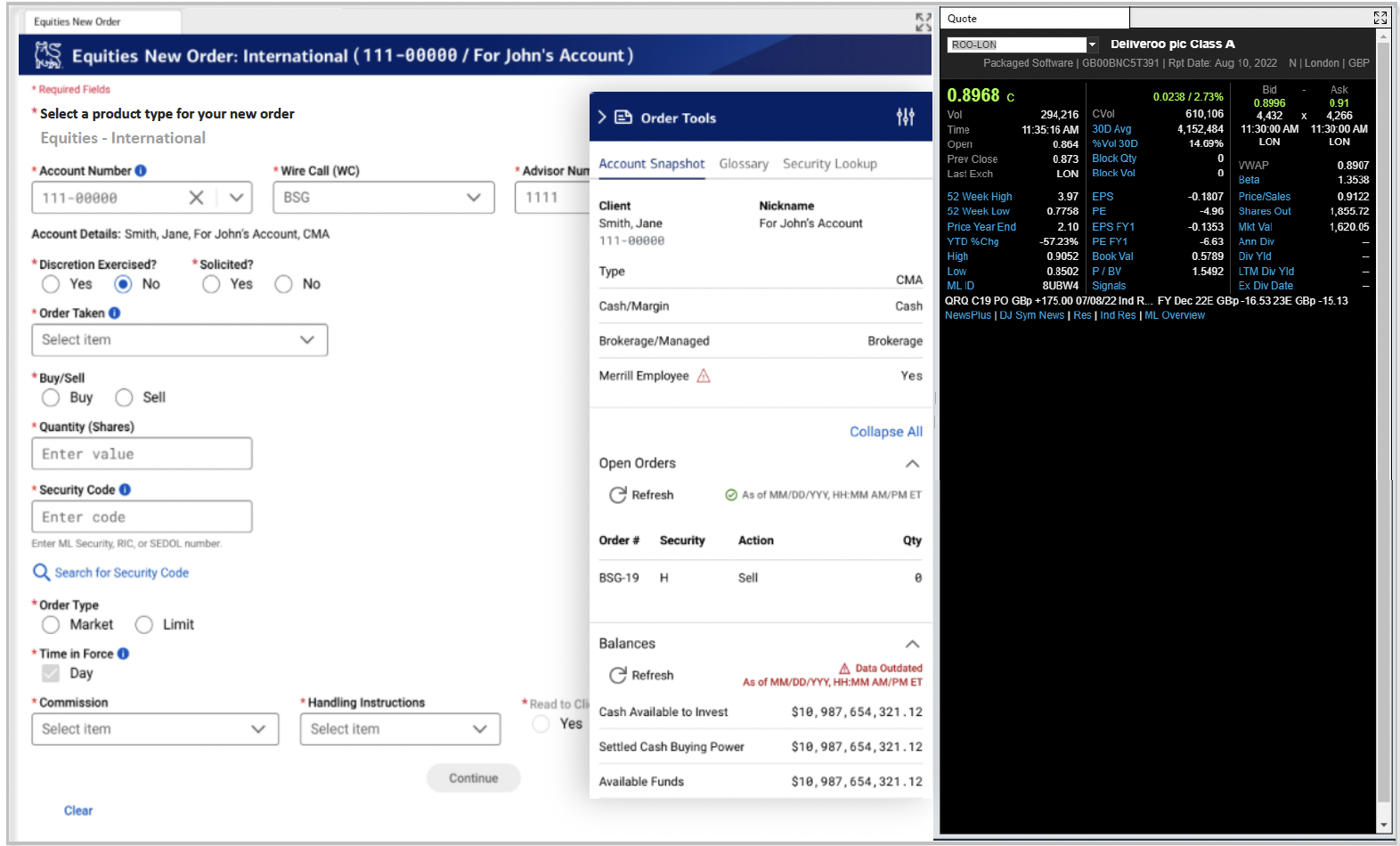Click the Continue button
Image resolution: width=1400 pixels, height=846 pixels.
[473, 778]
